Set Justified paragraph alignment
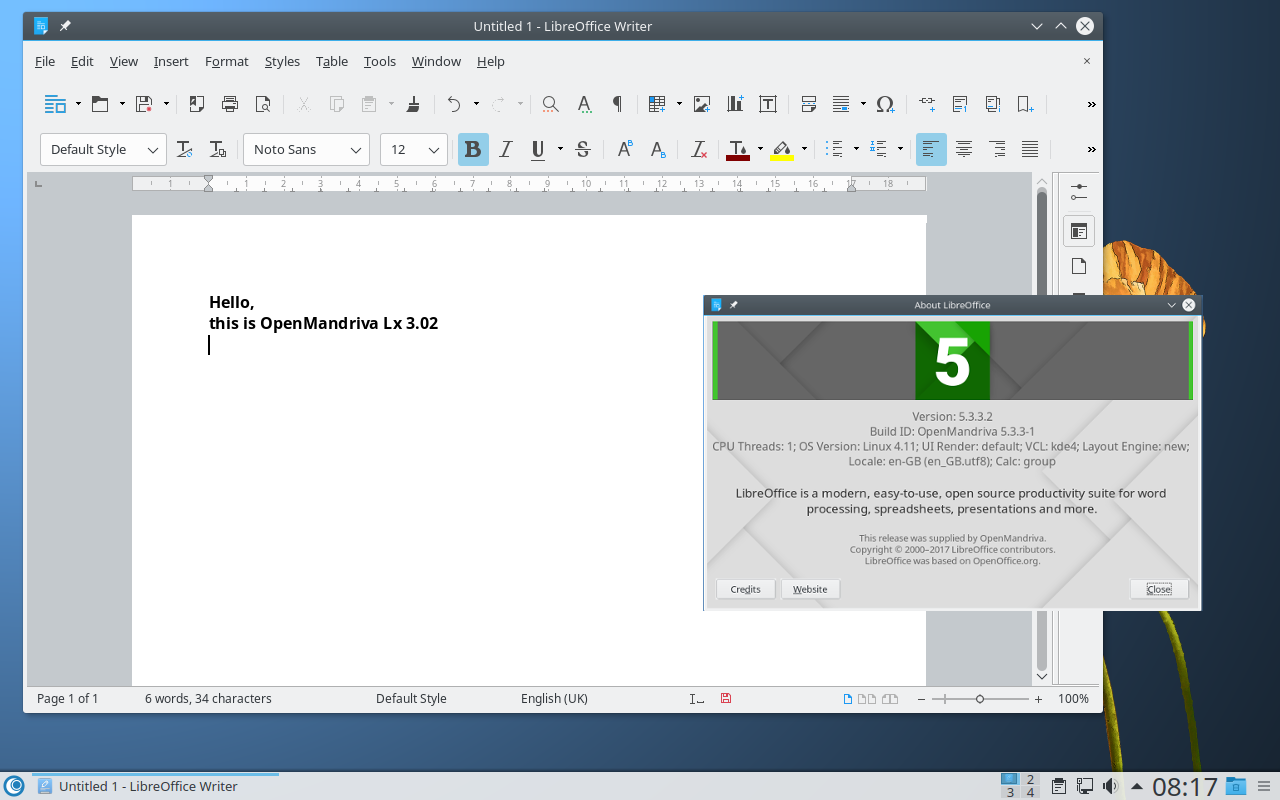 1030,149
